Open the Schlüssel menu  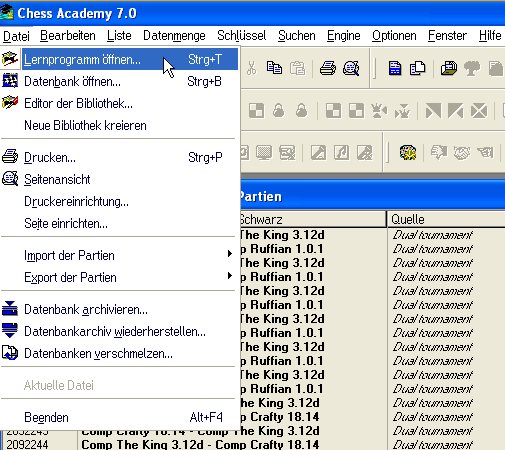[x=242, y=36]
